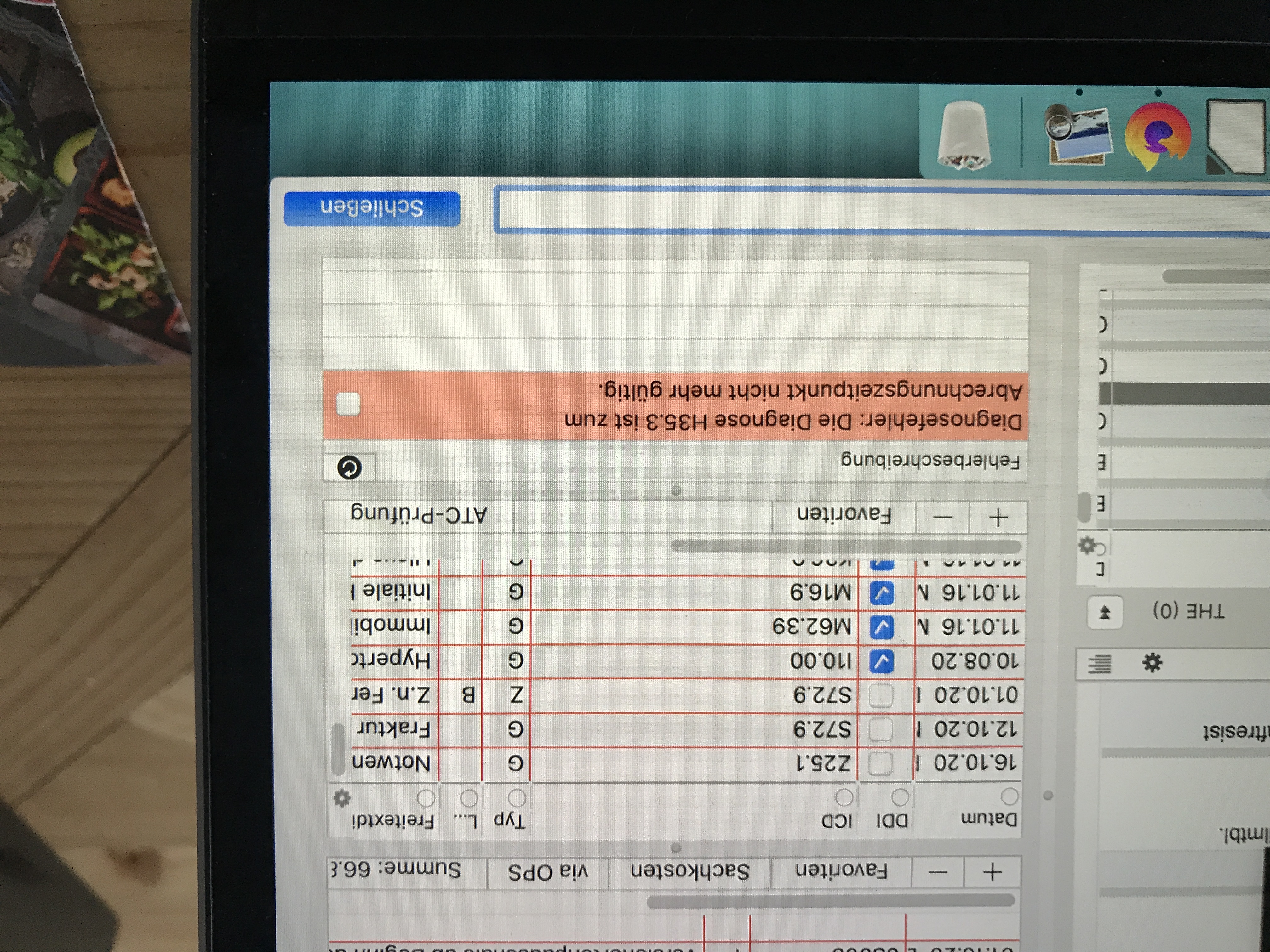The image size is (1270, 952).
Task: Click the Freitextdi column header
Action: click(393, 821)
